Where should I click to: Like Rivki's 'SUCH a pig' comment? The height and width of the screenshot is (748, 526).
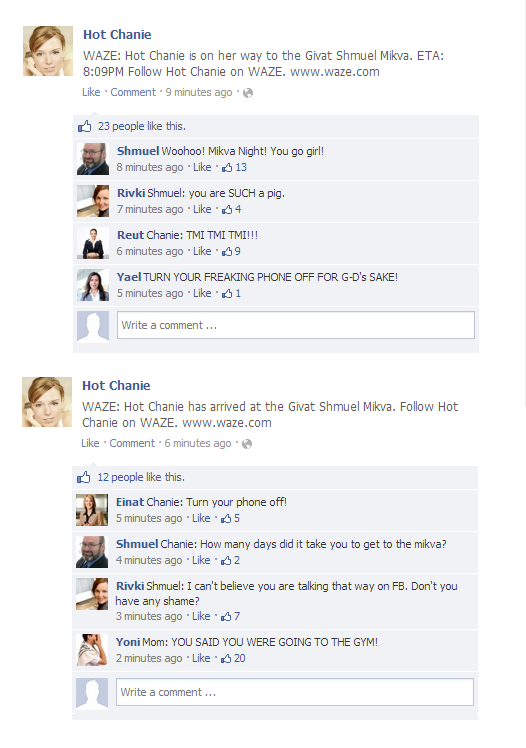click(x=202, y=209)
